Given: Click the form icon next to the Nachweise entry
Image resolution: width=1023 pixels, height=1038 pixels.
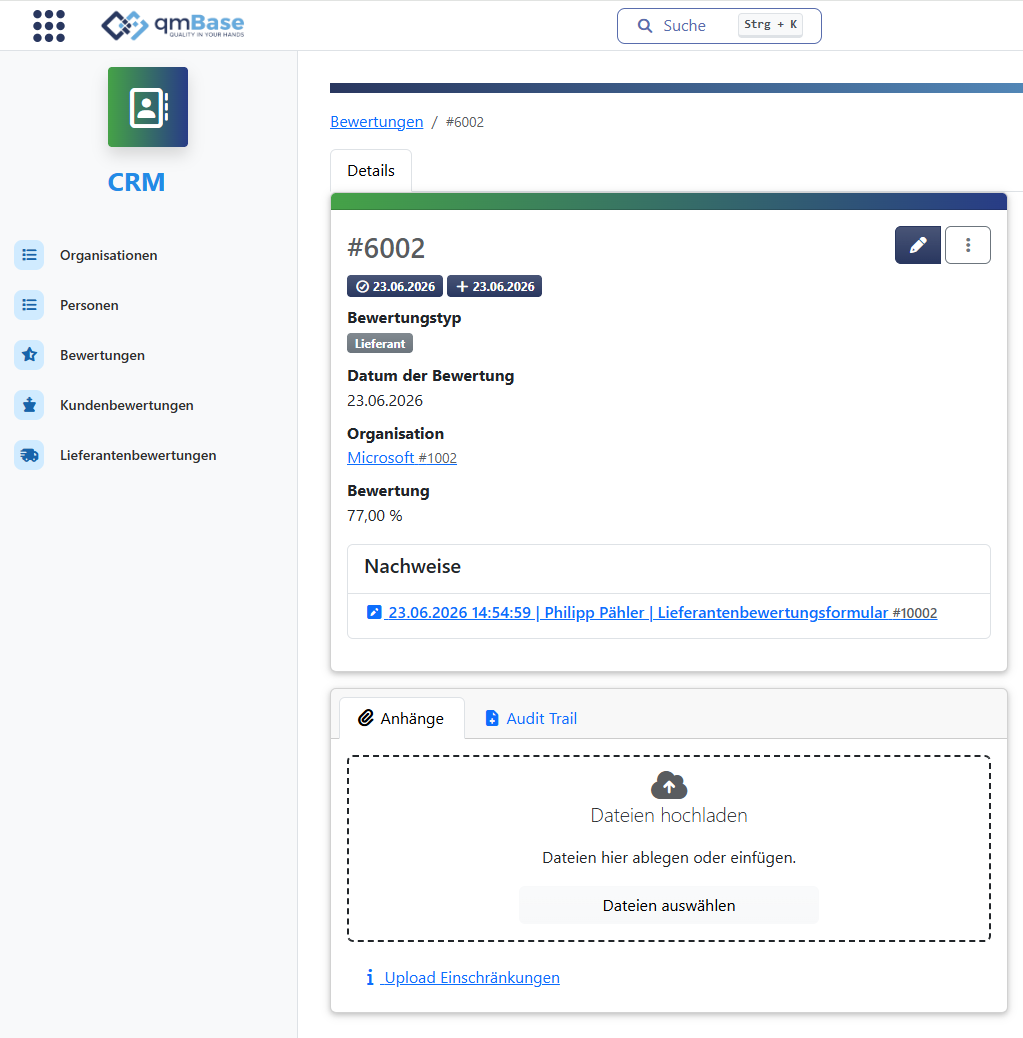Looking at the screenshot, I should 374,612.
